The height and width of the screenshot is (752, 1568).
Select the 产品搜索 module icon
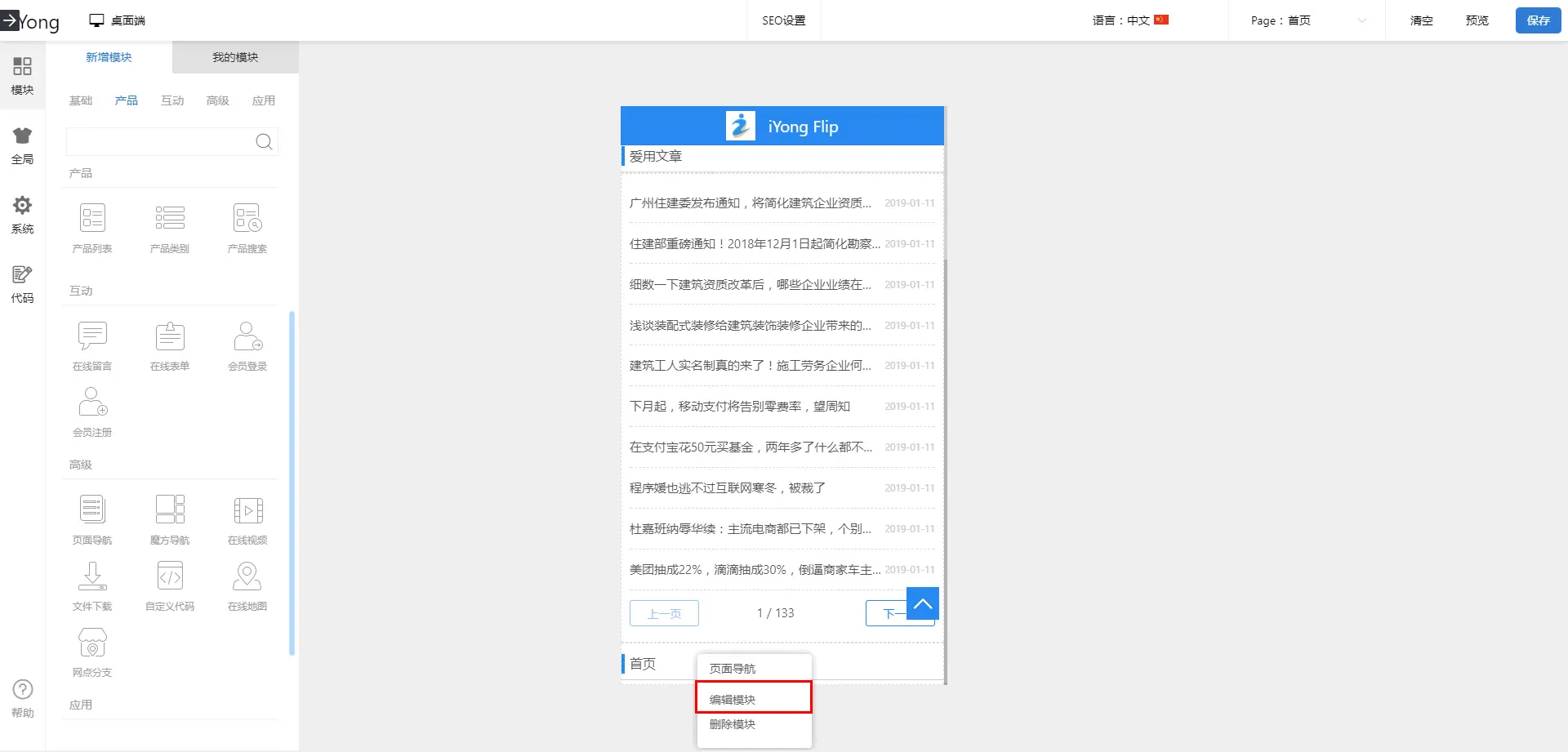tap(247, 219)
